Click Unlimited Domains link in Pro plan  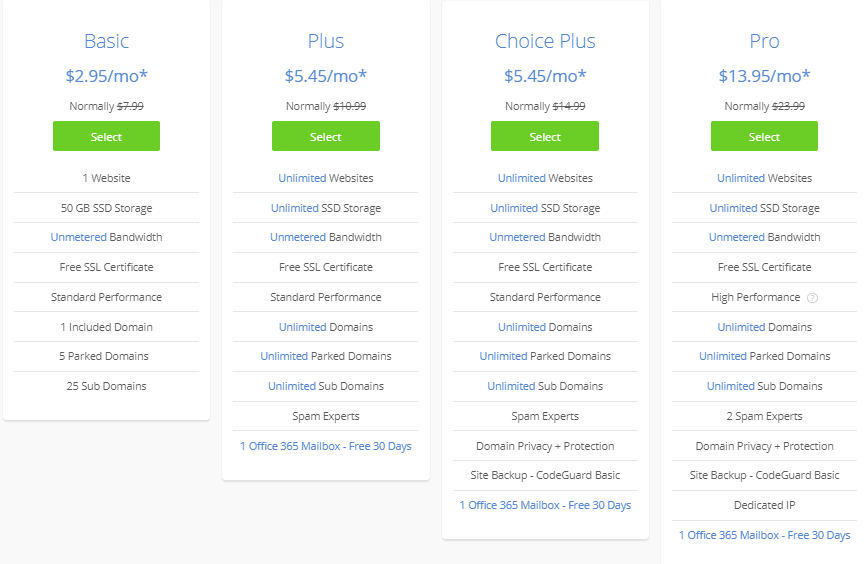741,327
